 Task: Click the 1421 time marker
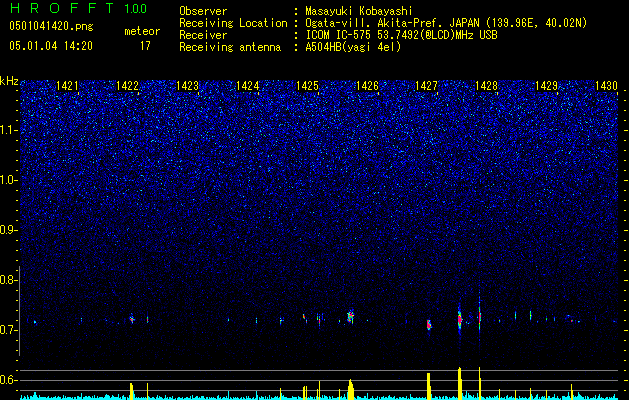(67, 86)
